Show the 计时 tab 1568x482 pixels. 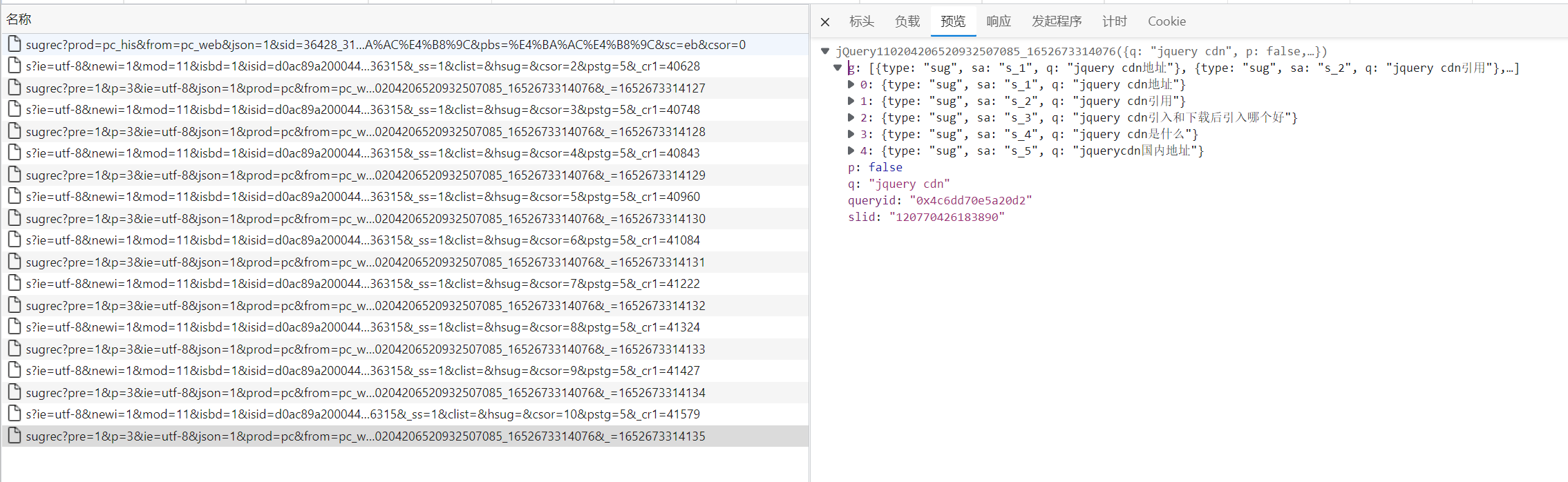coord(1115,21)
